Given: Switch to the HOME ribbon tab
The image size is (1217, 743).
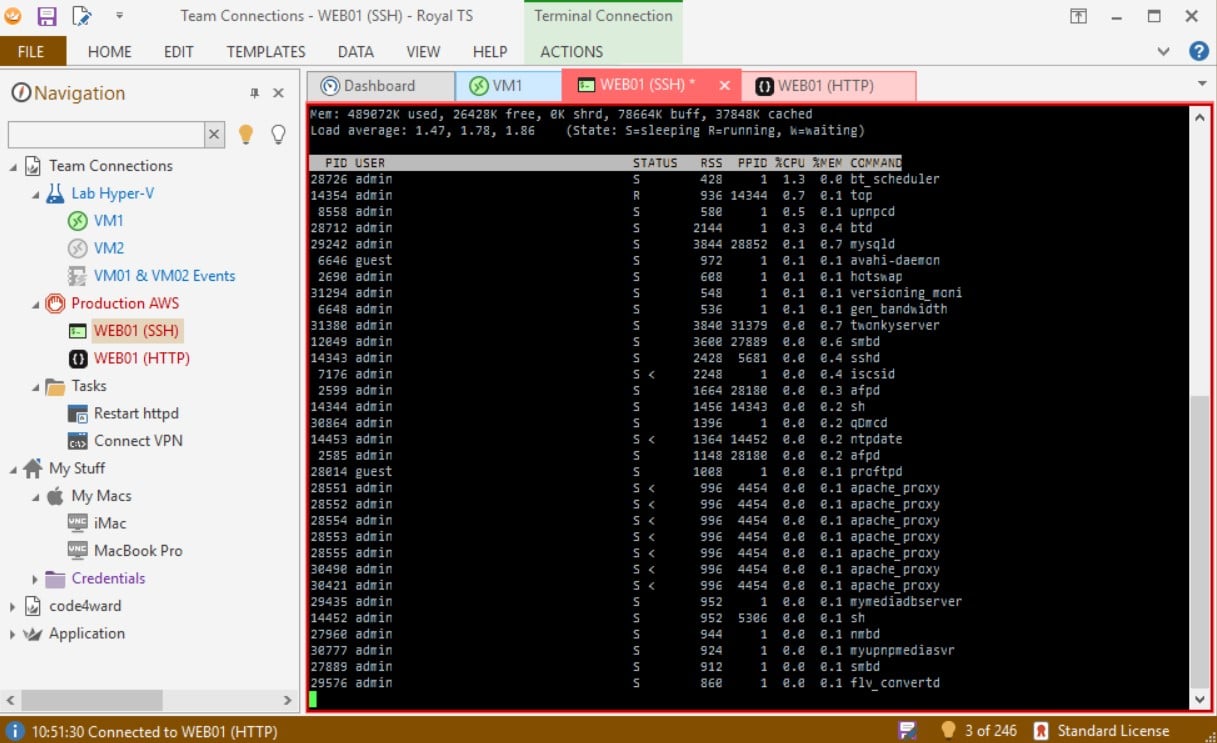Looking at the screenshot, I should click(109, 51).
